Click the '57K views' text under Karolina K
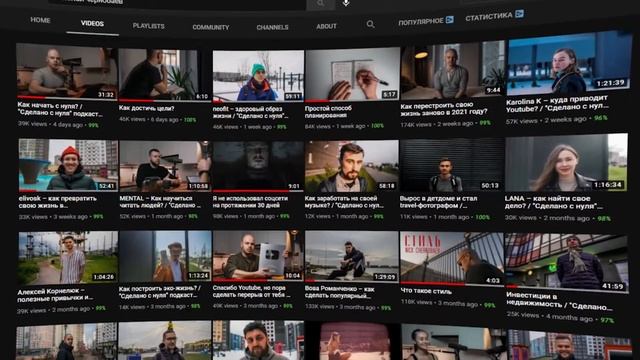 [x=522, y=121]
